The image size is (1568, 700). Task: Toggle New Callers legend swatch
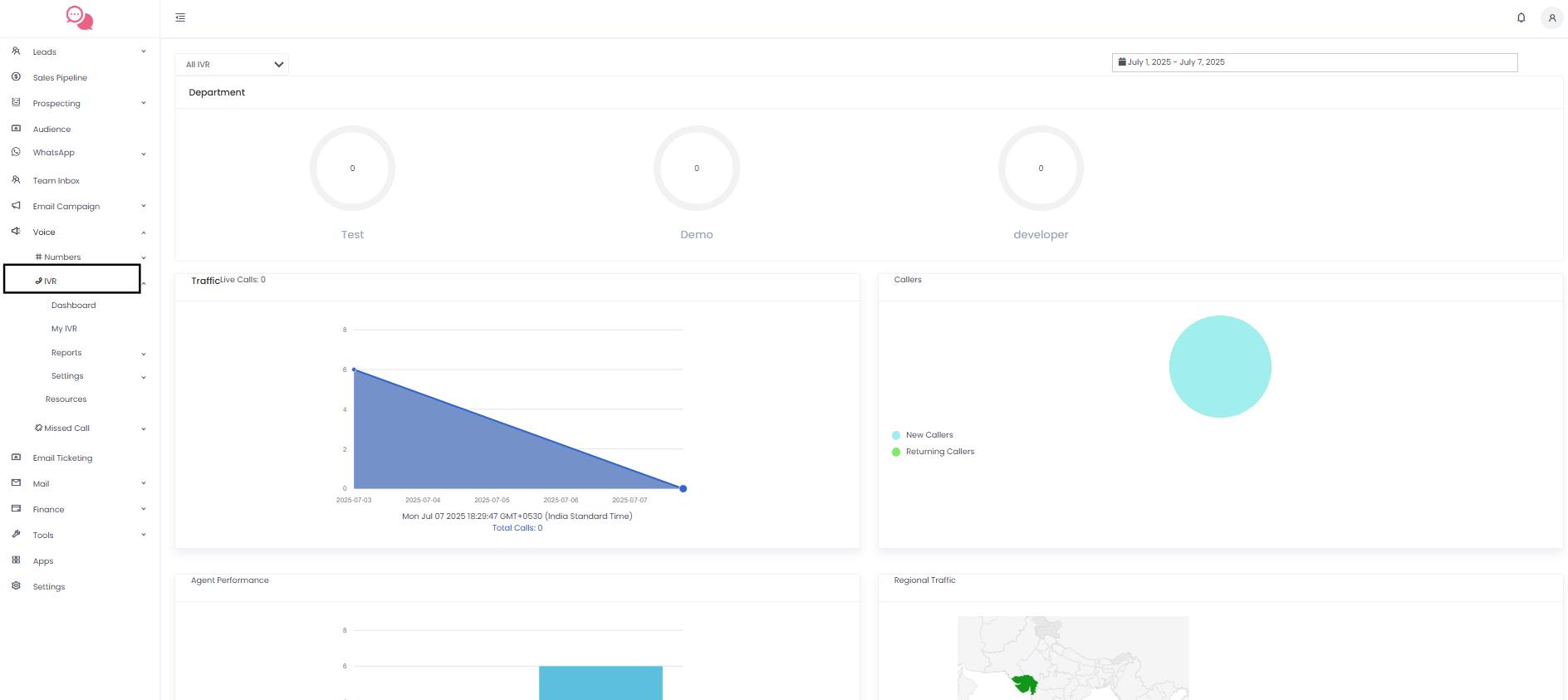click(x=896, y=435)
